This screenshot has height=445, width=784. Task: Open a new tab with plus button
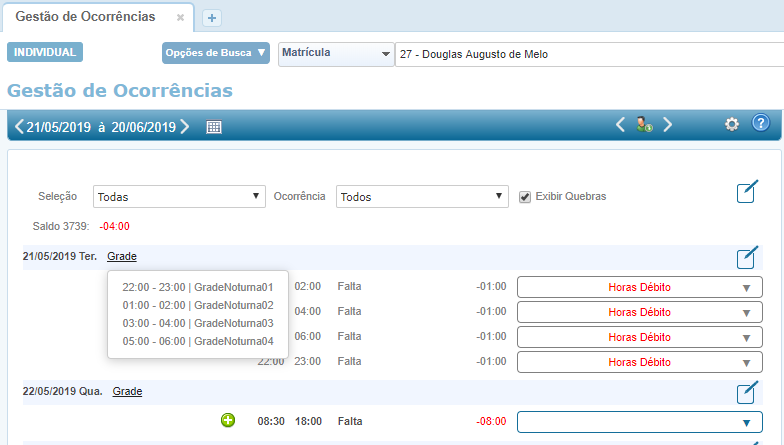(x=212, y=18)
